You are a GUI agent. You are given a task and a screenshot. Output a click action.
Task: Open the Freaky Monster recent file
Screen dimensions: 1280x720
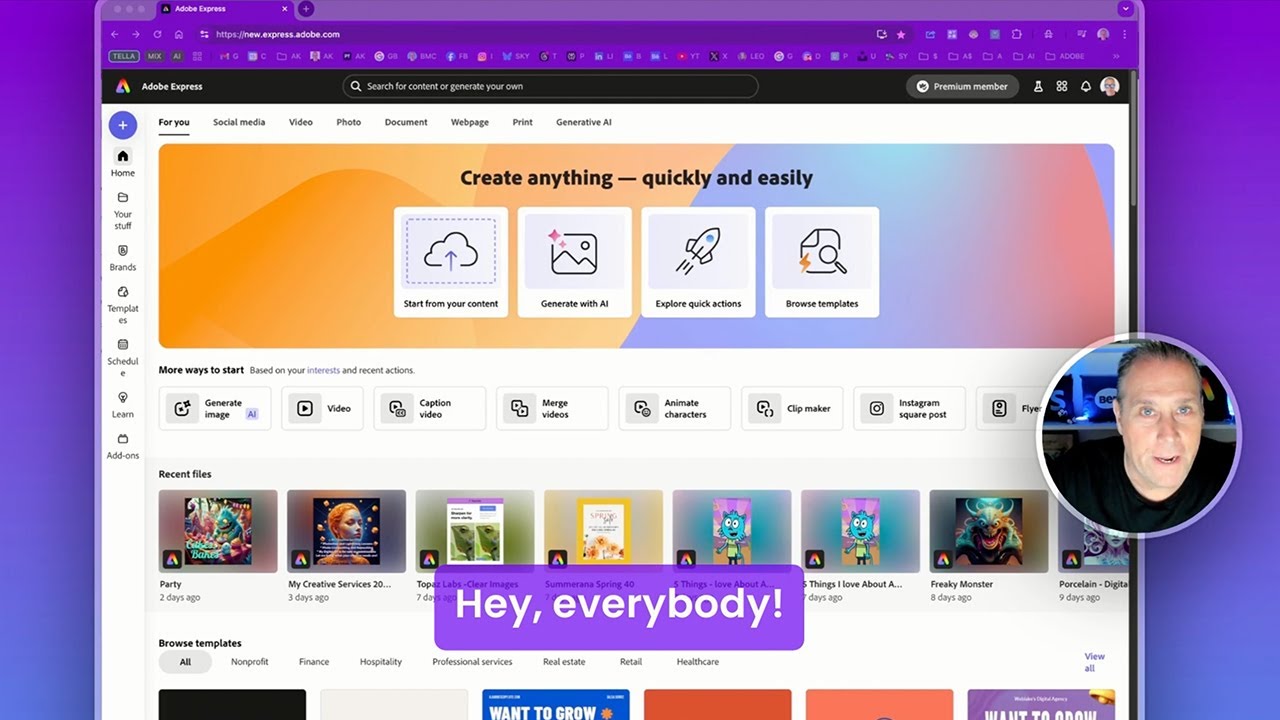(989, 531)
